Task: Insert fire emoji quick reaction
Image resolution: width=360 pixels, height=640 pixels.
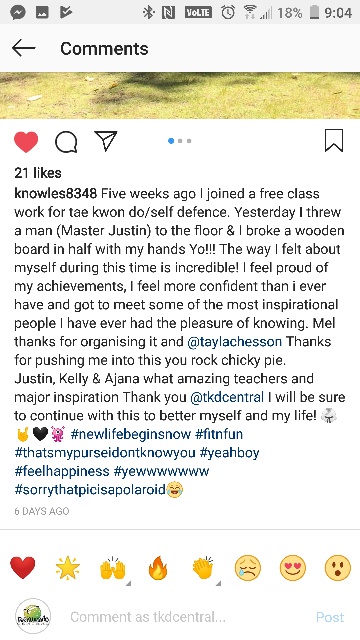Action: (158, 568)
